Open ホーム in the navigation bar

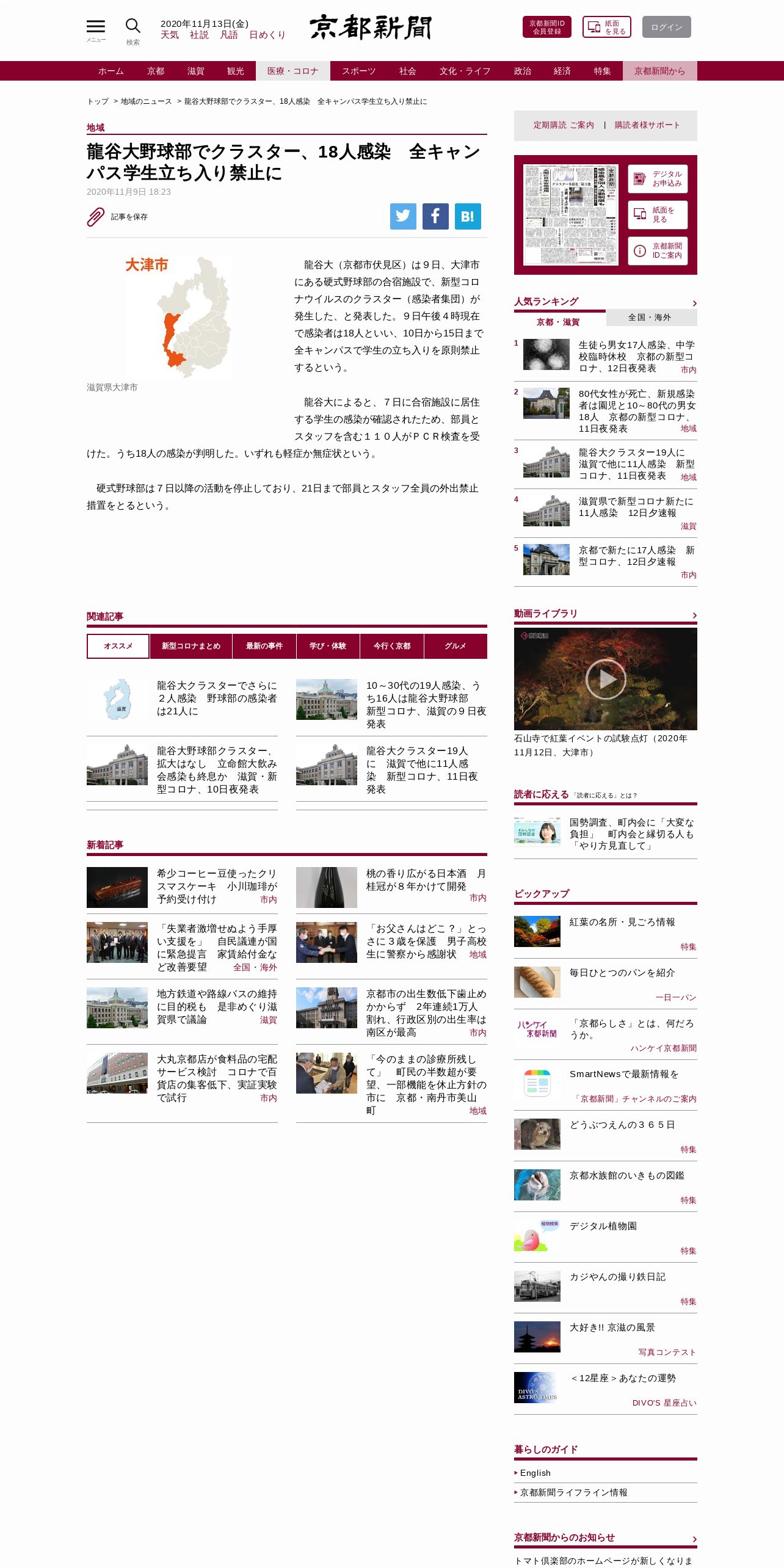(111, 71)
